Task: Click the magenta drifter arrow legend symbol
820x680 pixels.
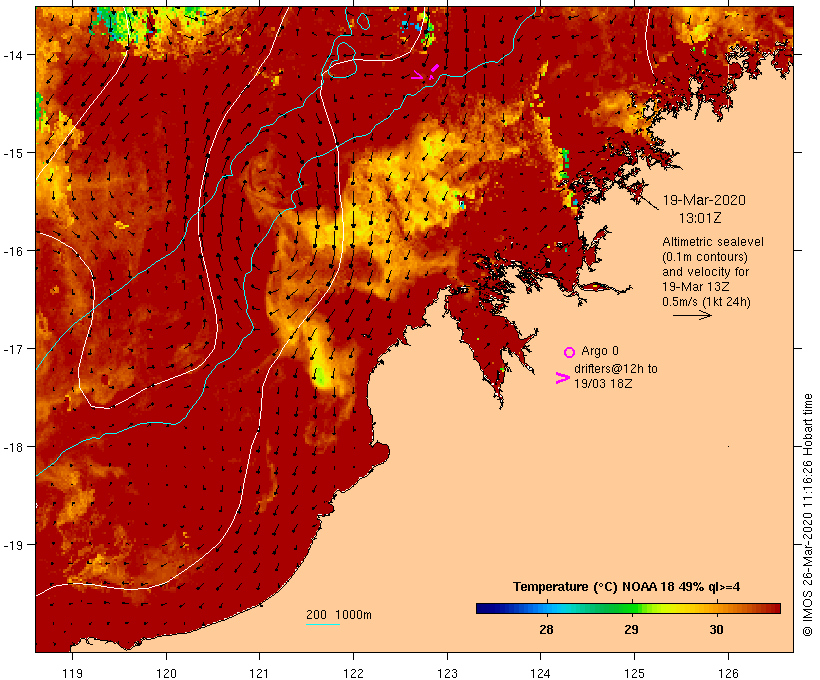Action: click(563, 378)
